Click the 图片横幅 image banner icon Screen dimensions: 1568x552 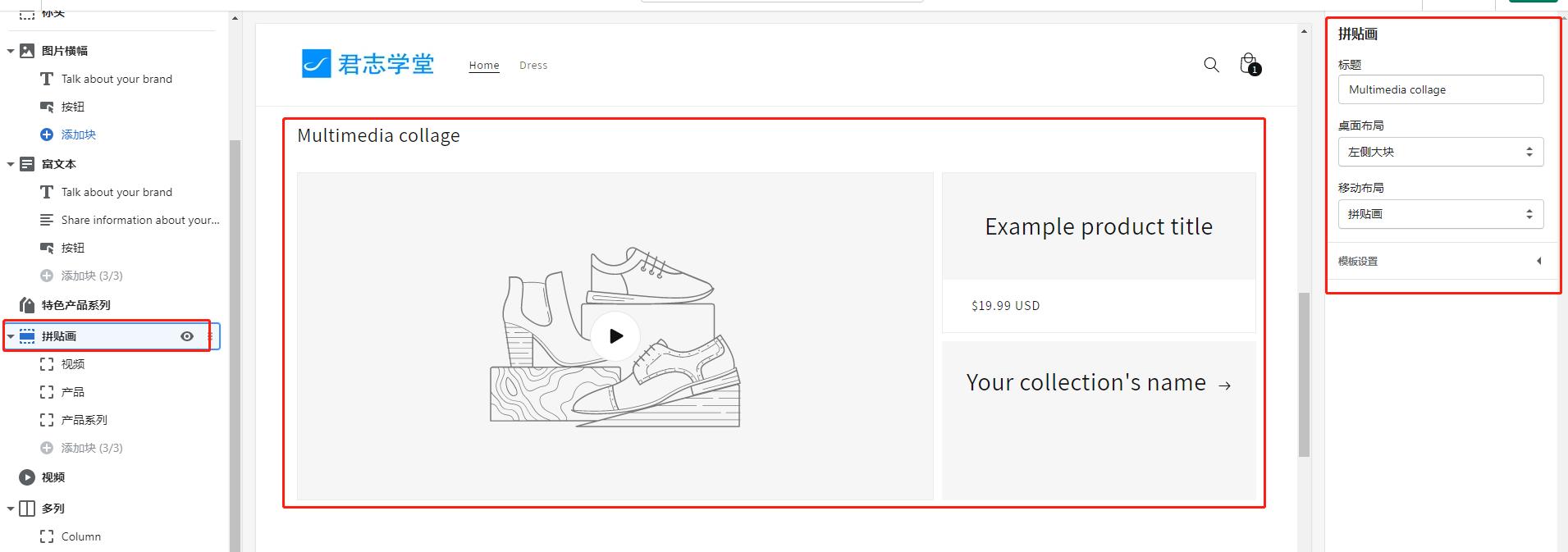click(27, 51)
